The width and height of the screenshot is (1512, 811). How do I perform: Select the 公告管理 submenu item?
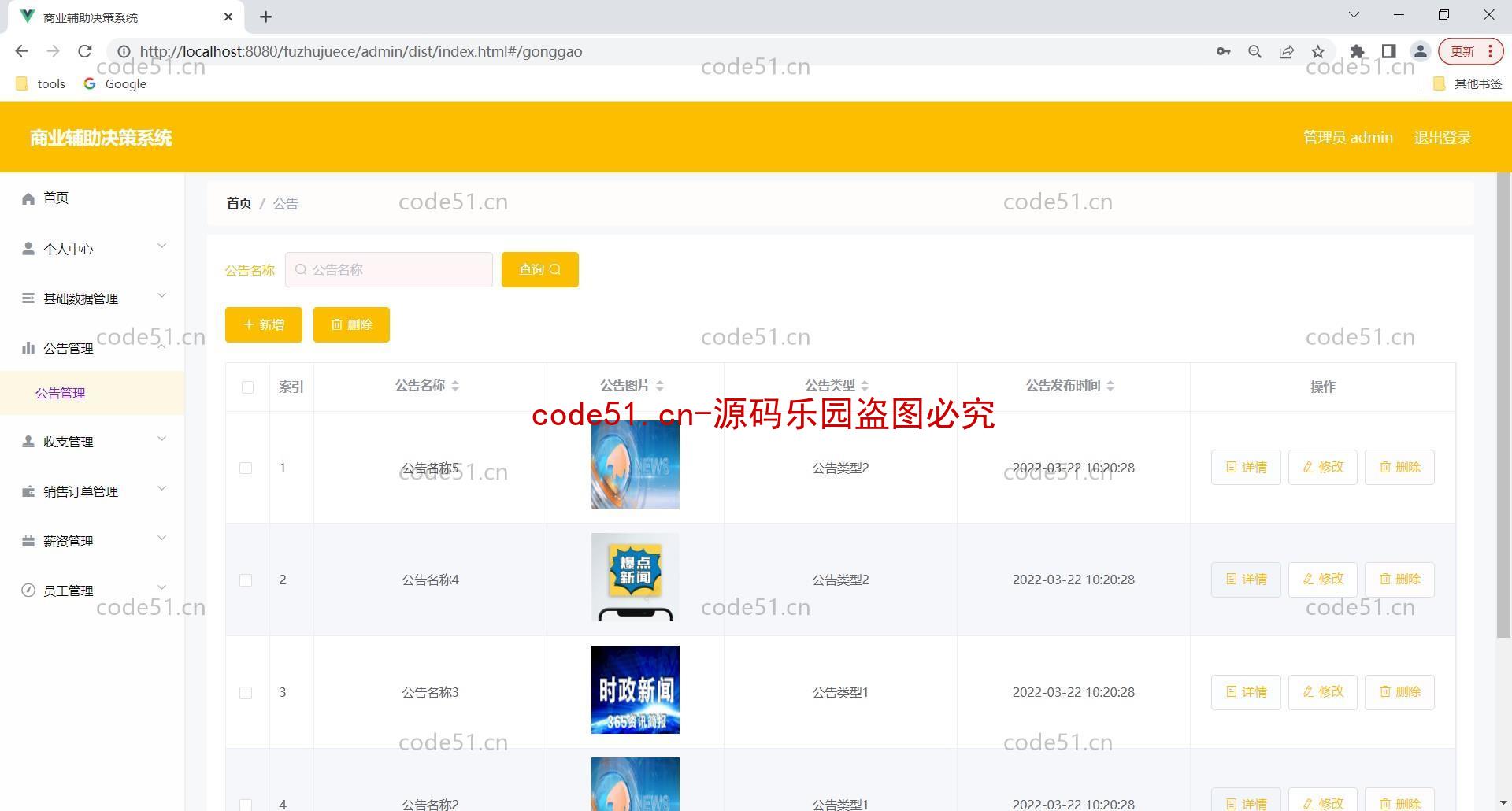click(x=92, y=393)
